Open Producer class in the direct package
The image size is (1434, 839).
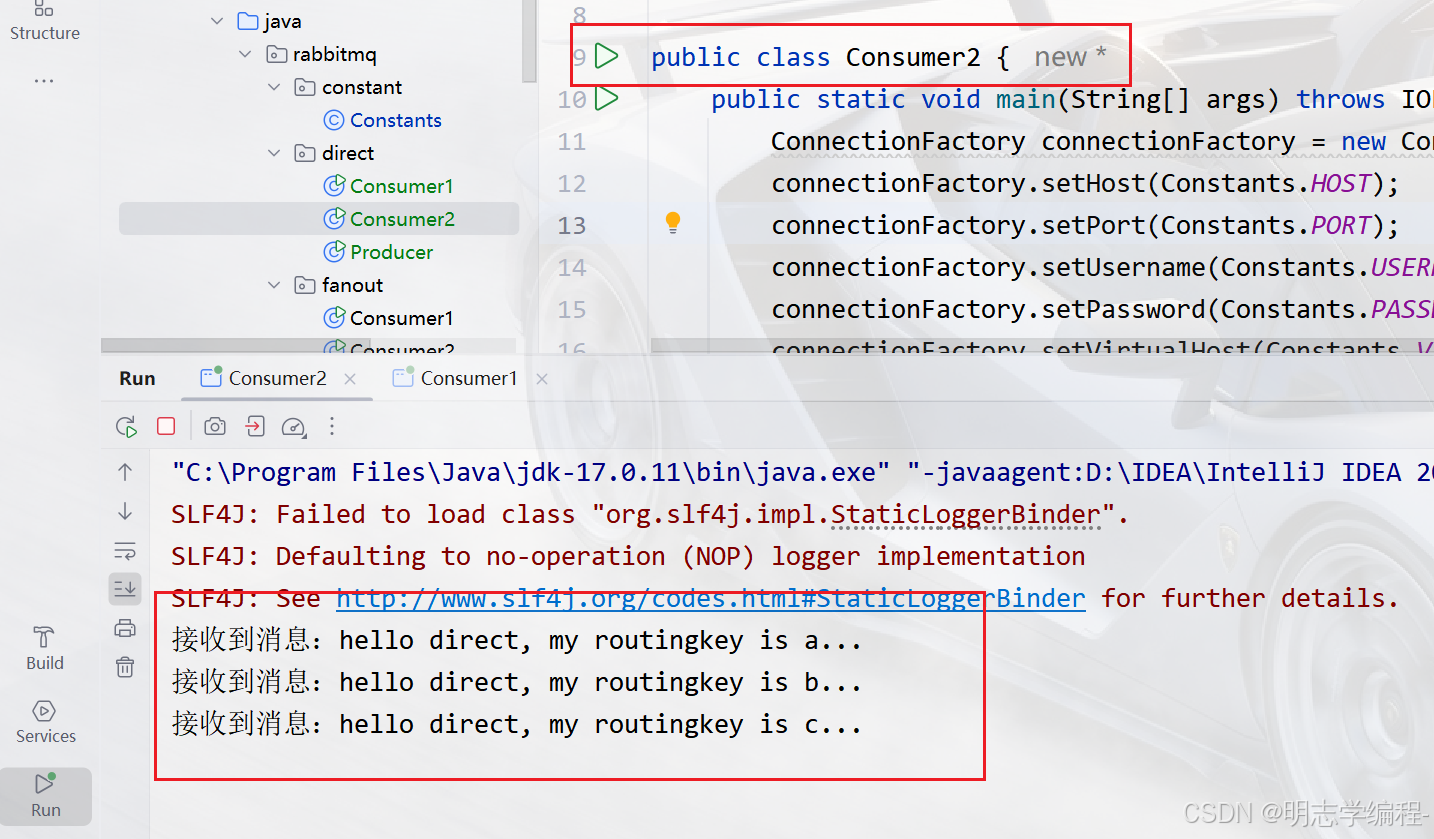click(x=391, y=252)
